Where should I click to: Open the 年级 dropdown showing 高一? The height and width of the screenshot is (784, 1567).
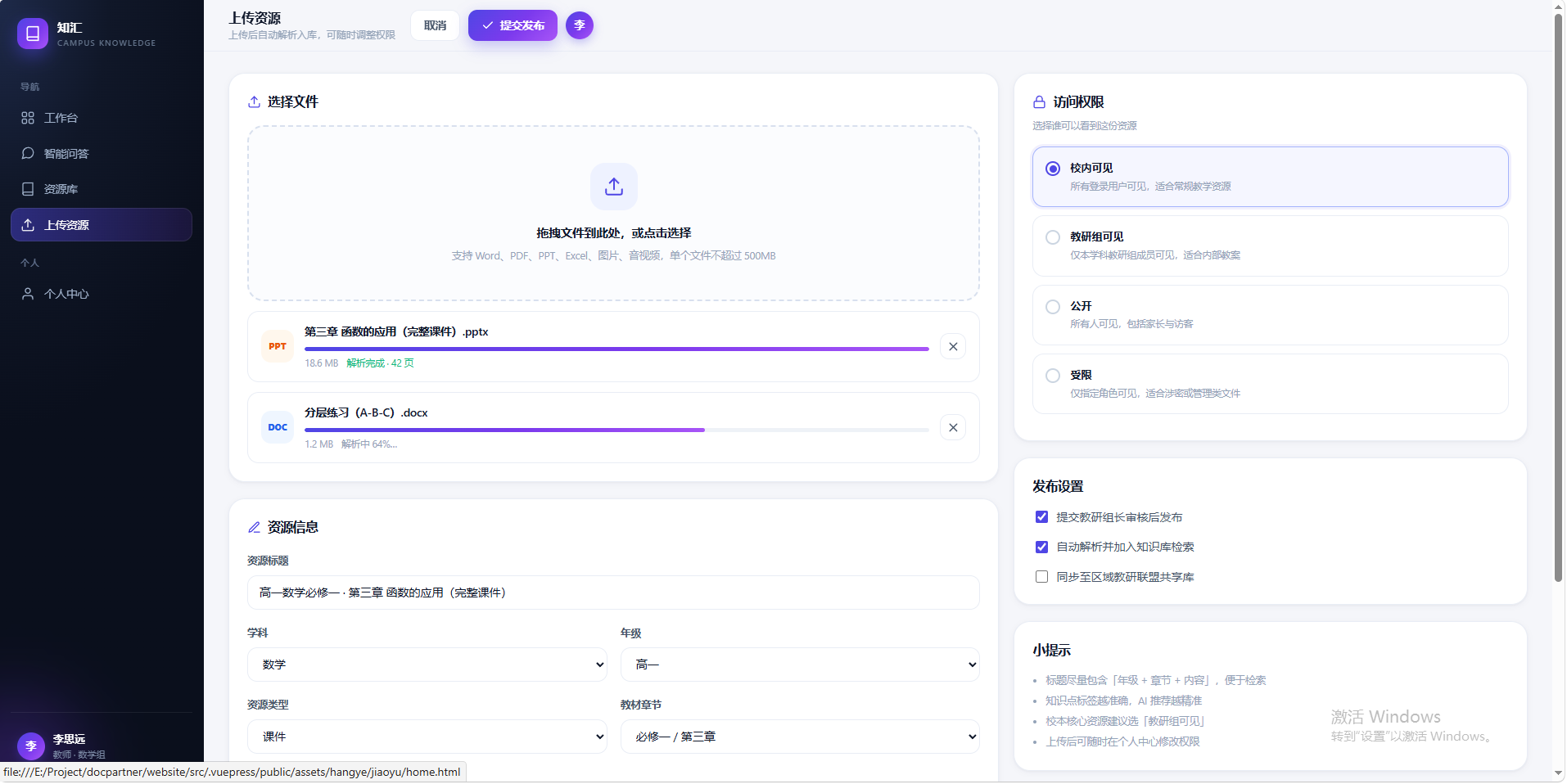tap(800, 665)
